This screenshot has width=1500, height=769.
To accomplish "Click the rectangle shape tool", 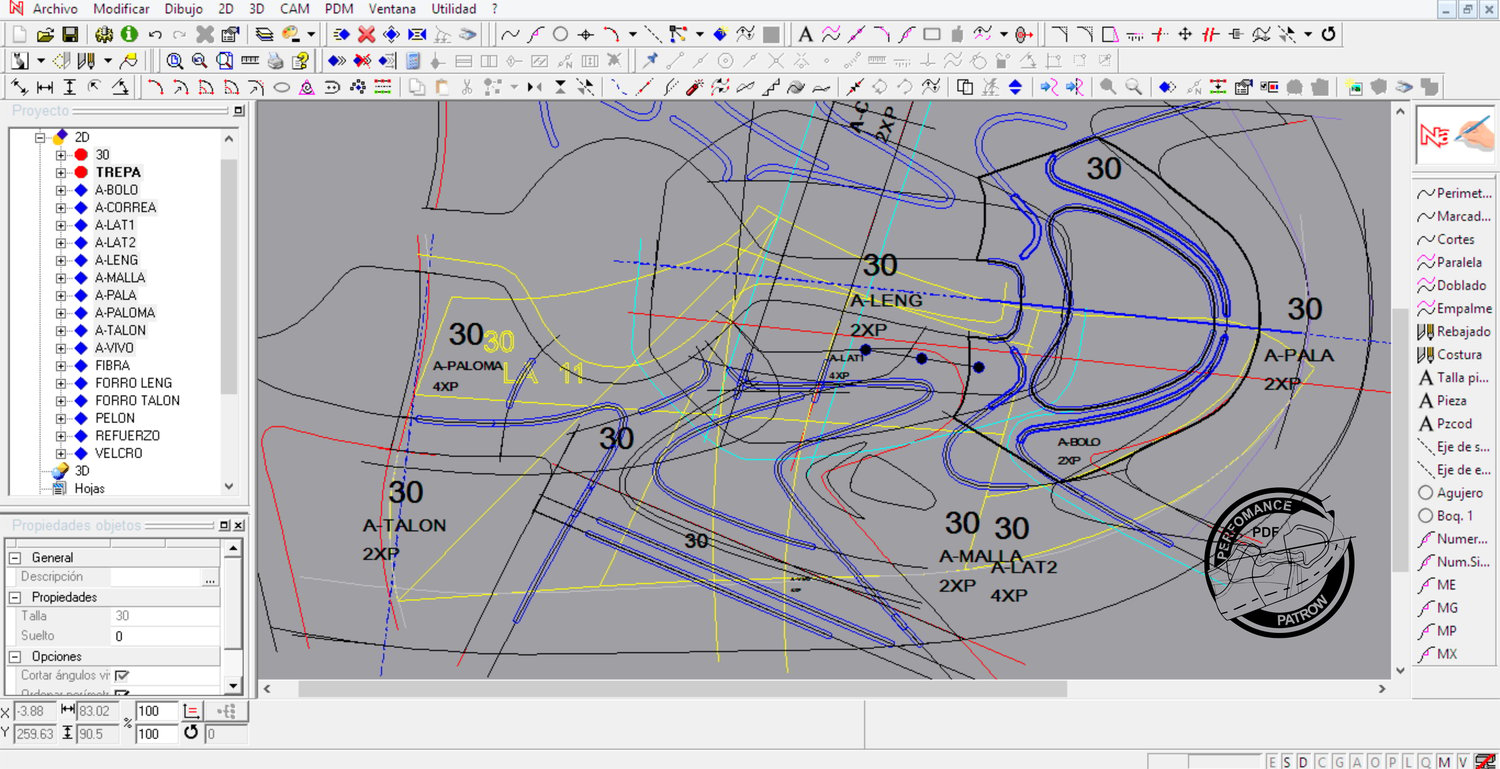I will (932, 34).
